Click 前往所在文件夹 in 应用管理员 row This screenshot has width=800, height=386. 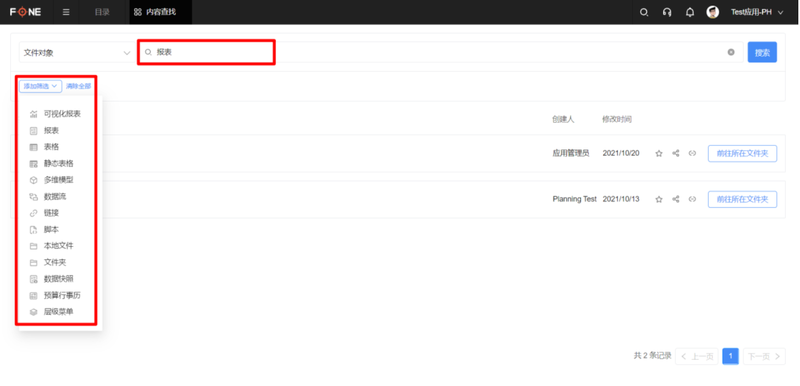[742, 153]
